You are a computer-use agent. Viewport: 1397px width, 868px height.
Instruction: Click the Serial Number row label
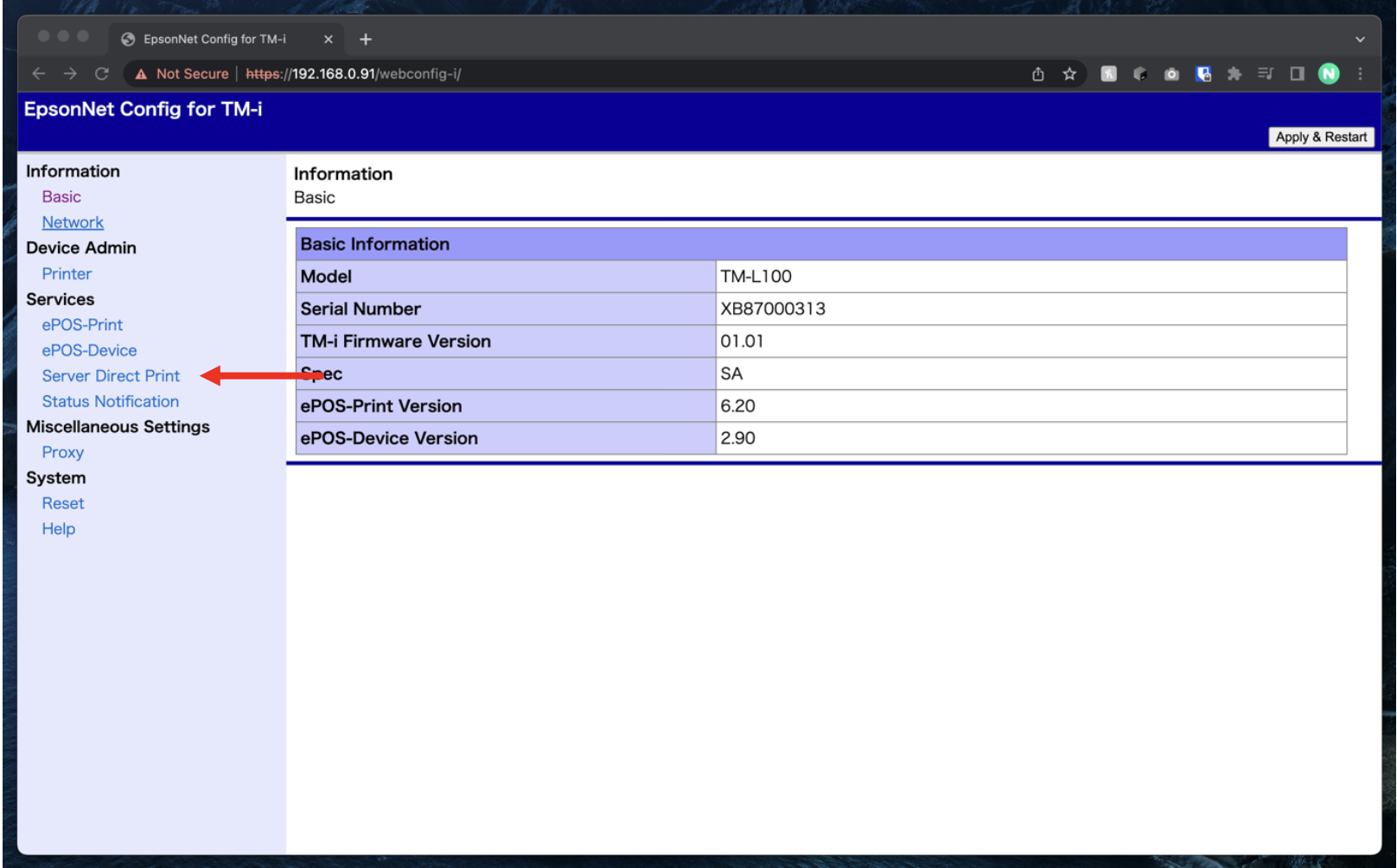(360, 309)
